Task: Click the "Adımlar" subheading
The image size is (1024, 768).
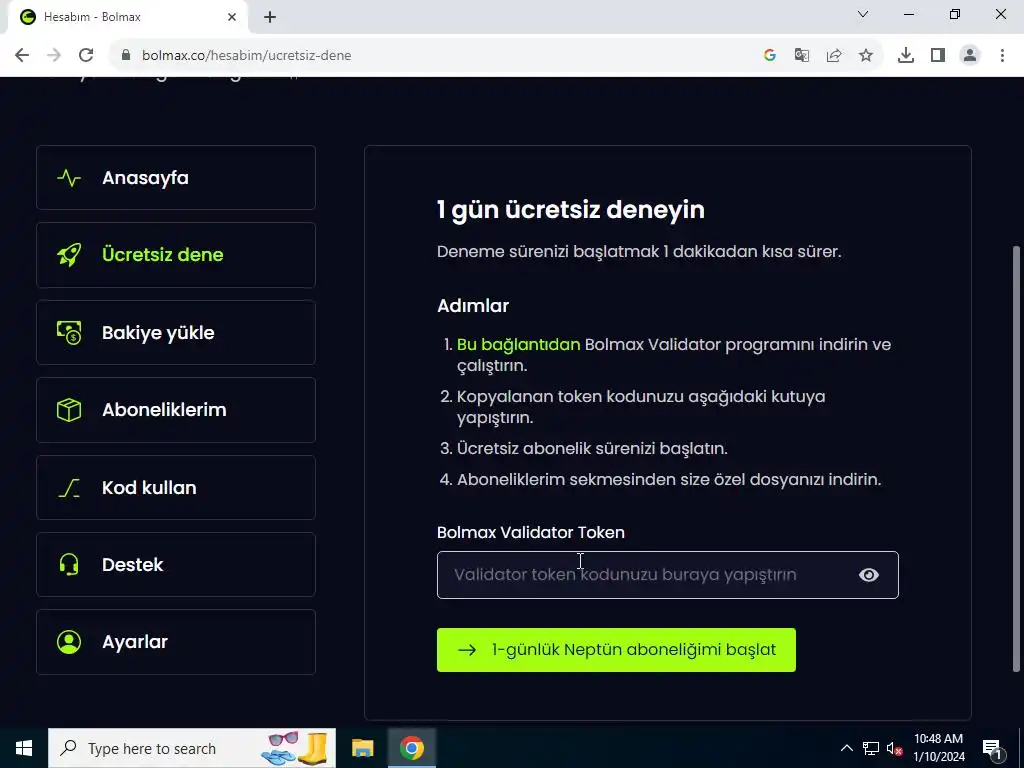Action: (x=473, y=306)
